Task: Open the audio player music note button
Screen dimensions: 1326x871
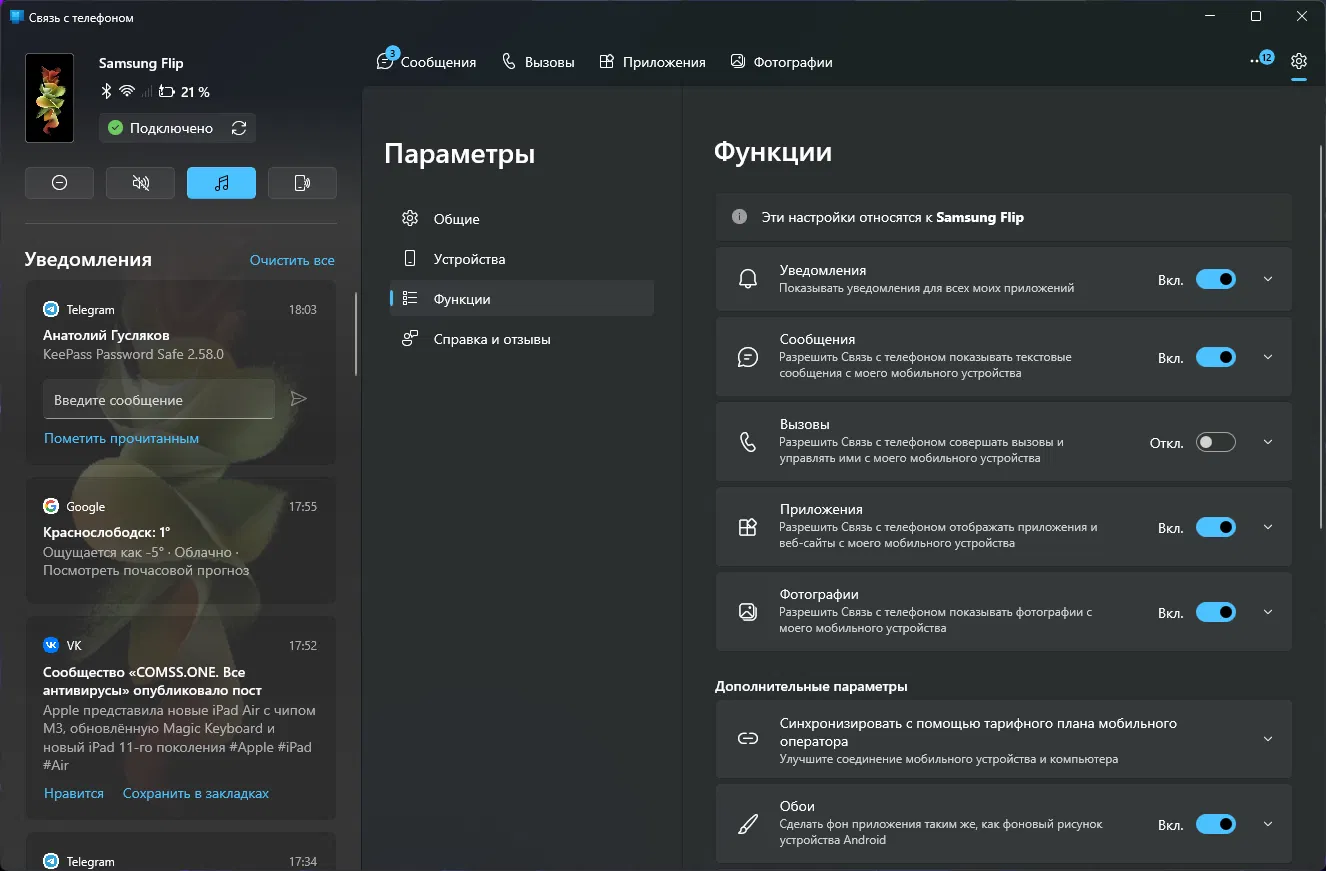Action: [221, 183]
